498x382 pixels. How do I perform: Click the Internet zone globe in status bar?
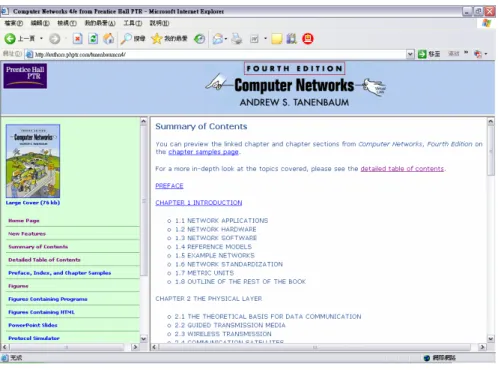(427, 358)
